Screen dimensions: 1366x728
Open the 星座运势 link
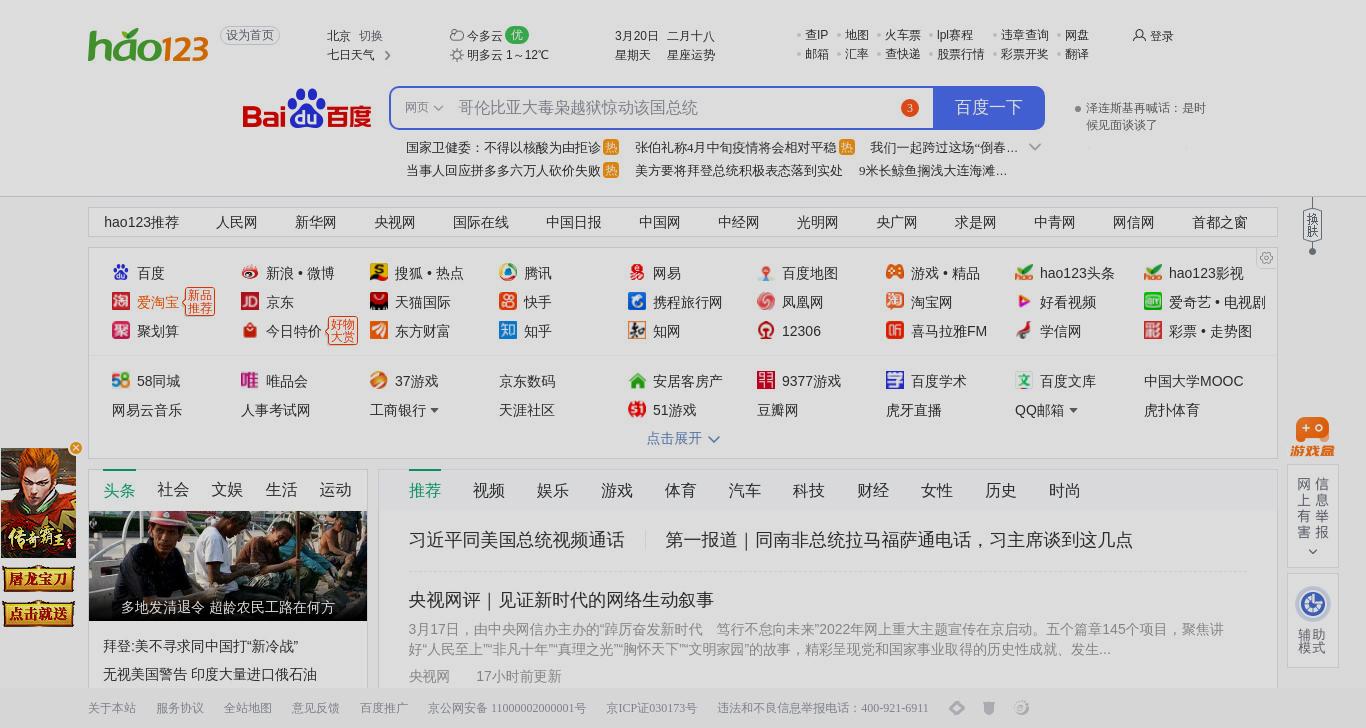tap(691, 55)
